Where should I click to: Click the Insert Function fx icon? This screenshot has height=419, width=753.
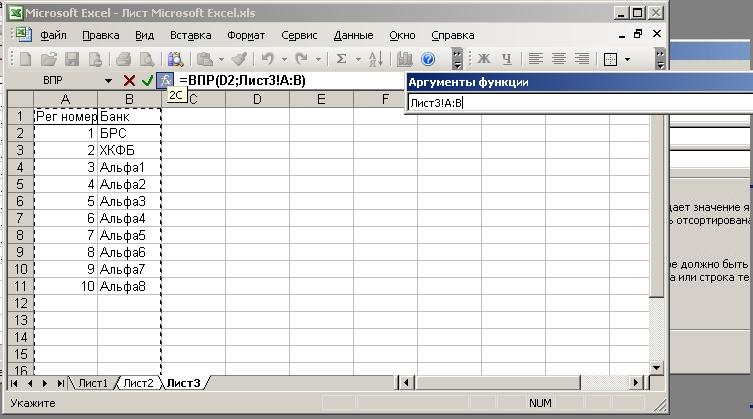[166, 80]
